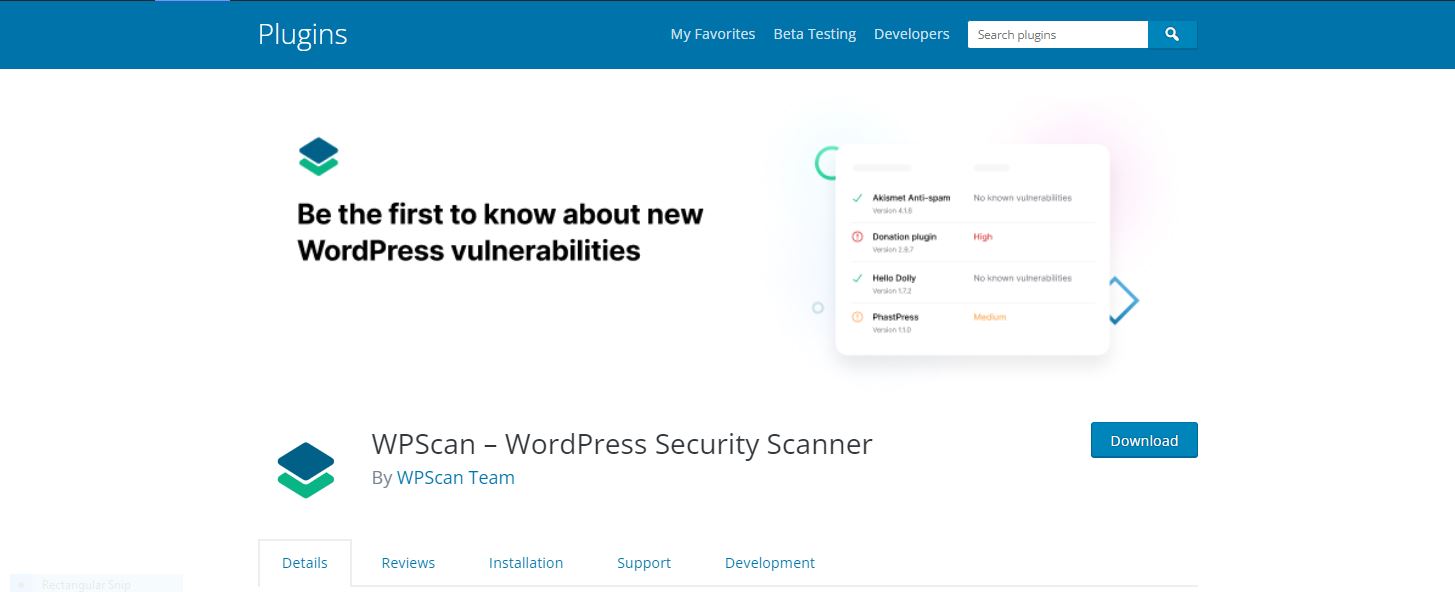Click the green checkmark next to Hello Dolly
The height and width of the screenshot is (592, 1455).
click(856, 278)
